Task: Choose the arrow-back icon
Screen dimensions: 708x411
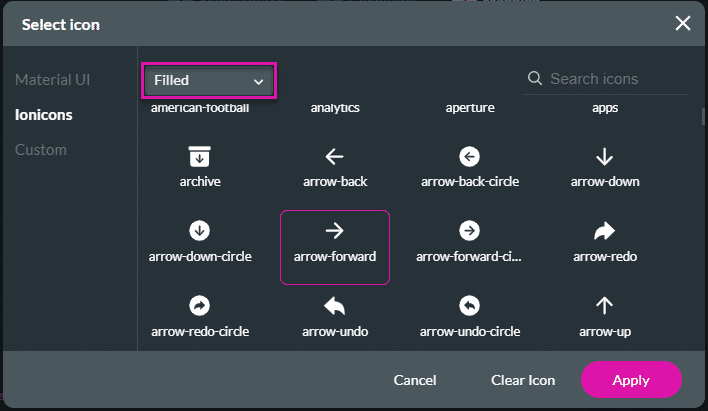Action: (335, 165)
